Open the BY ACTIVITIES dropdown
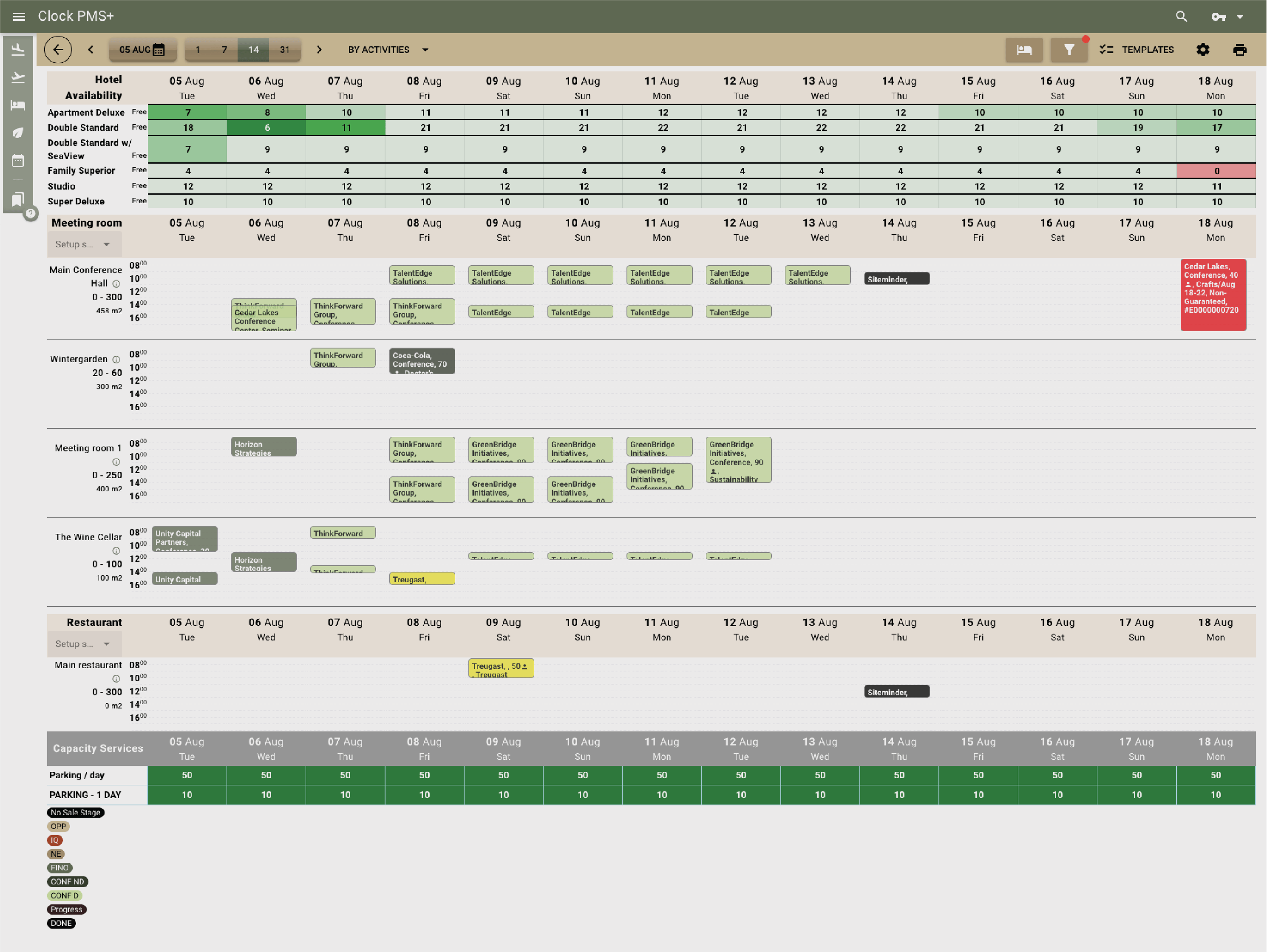 click(x=387, y=50)
